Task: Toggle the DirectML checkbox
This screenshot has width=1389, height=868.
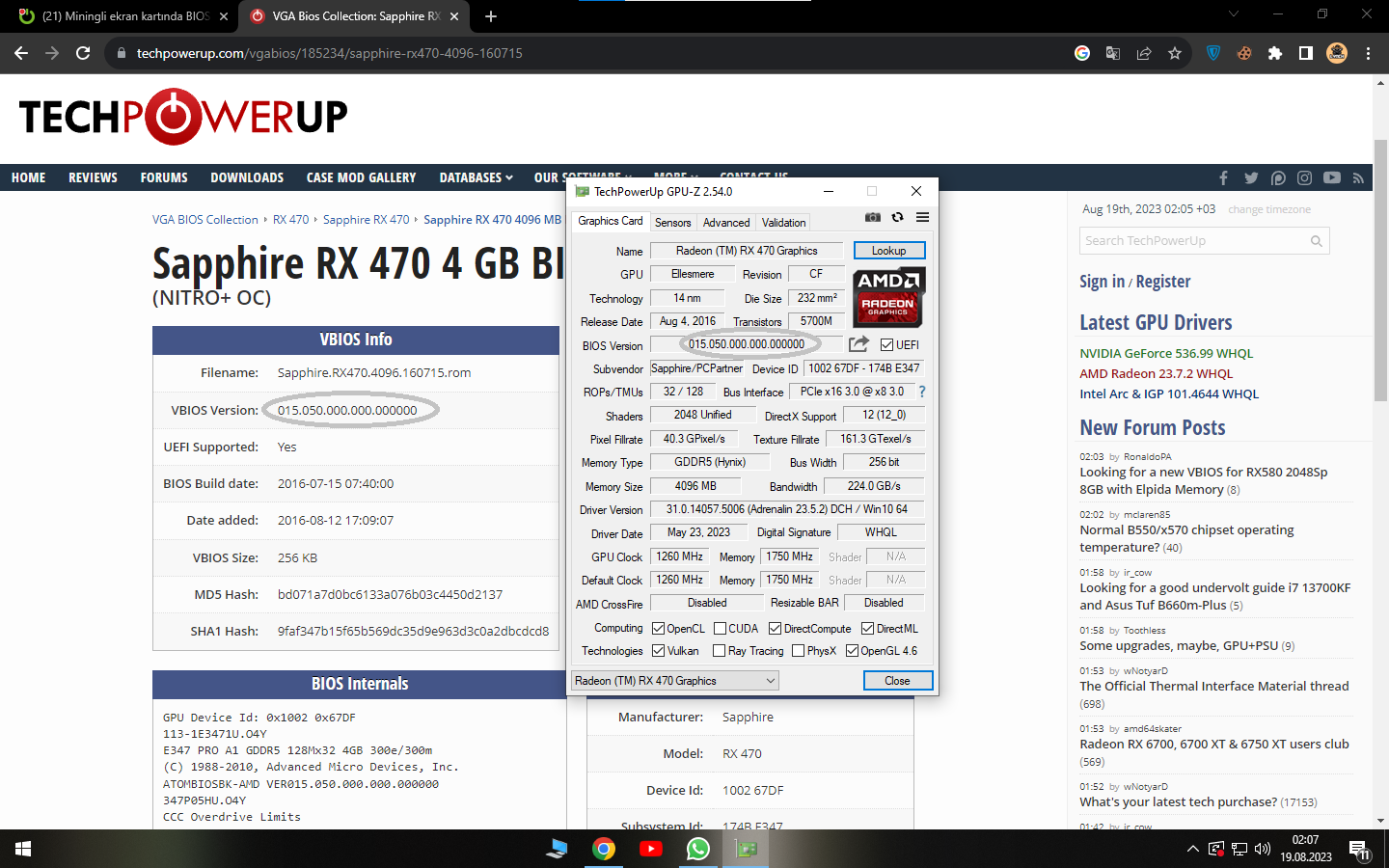Action: [x=867, y=629]
